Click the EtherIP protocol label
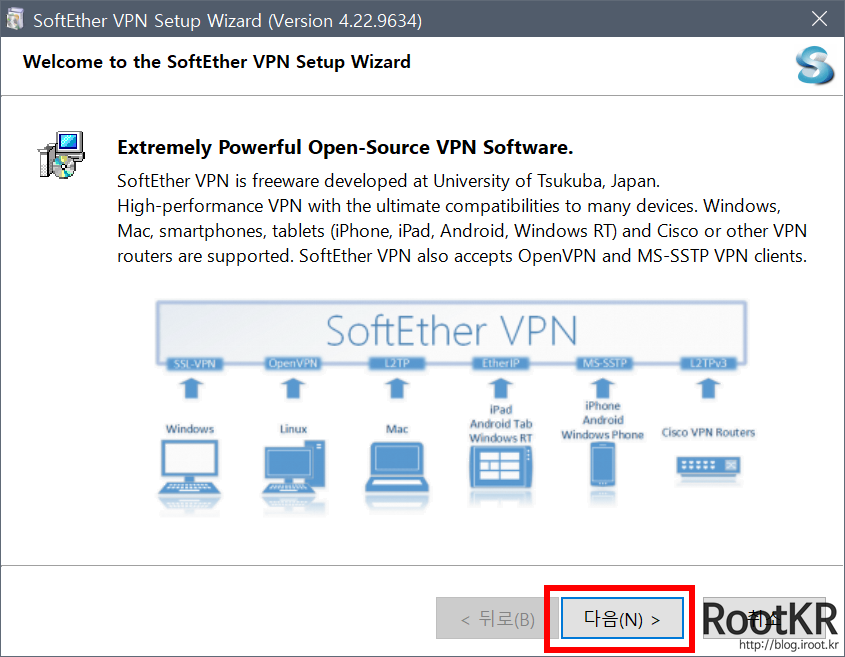Viewport: 845px width, 657px height. (501, 363)
